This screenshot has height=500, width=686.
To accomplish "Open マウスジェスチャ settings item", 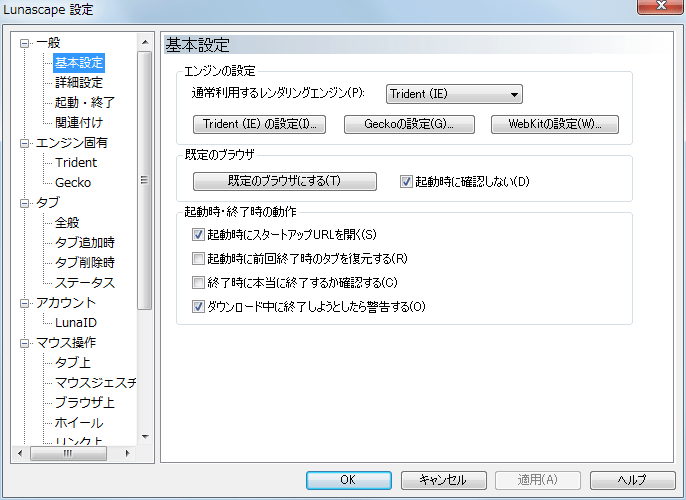I will (95, 383).
